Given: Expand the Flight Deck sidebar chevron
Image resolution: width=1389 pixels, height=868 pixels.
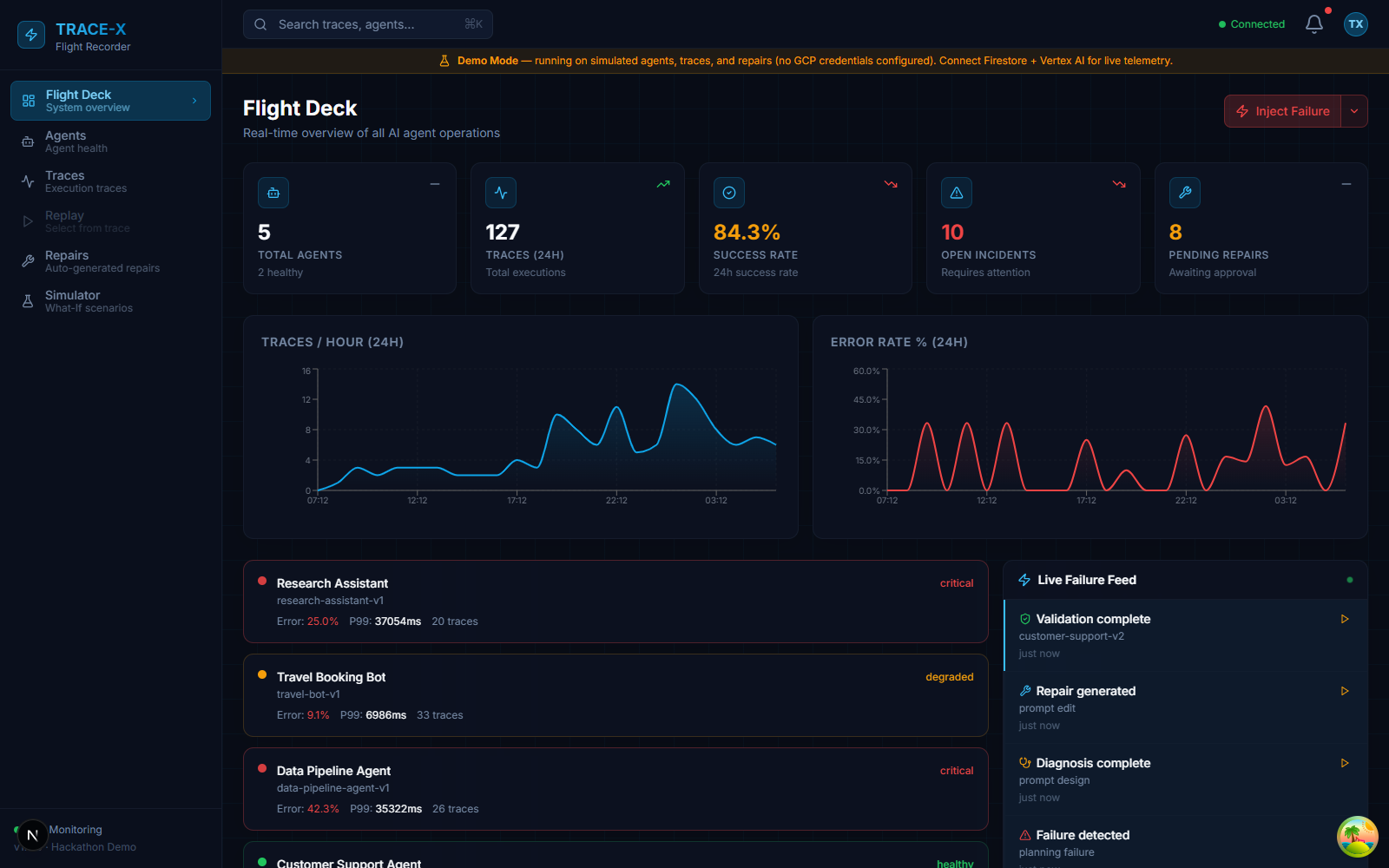Looking at the screenshot, I should pos(194,101).
